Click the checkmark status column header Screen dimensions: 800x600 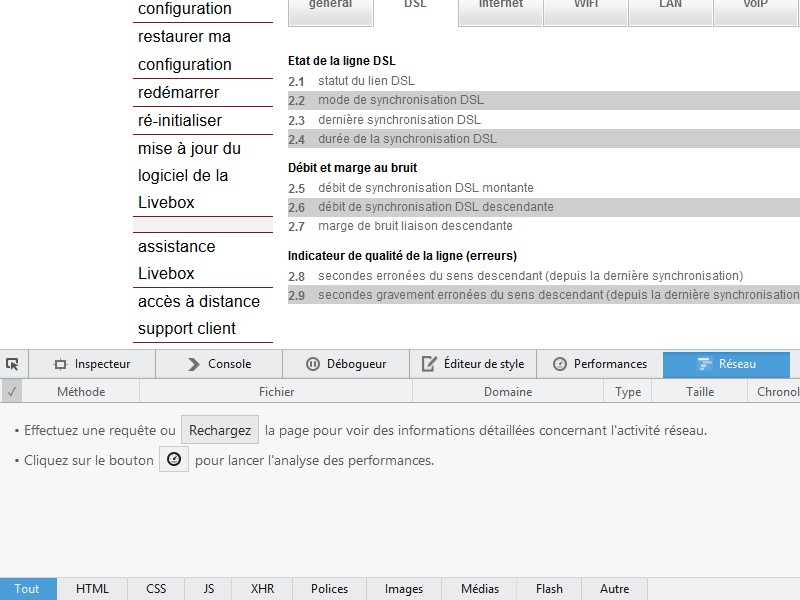click(12, 392)
